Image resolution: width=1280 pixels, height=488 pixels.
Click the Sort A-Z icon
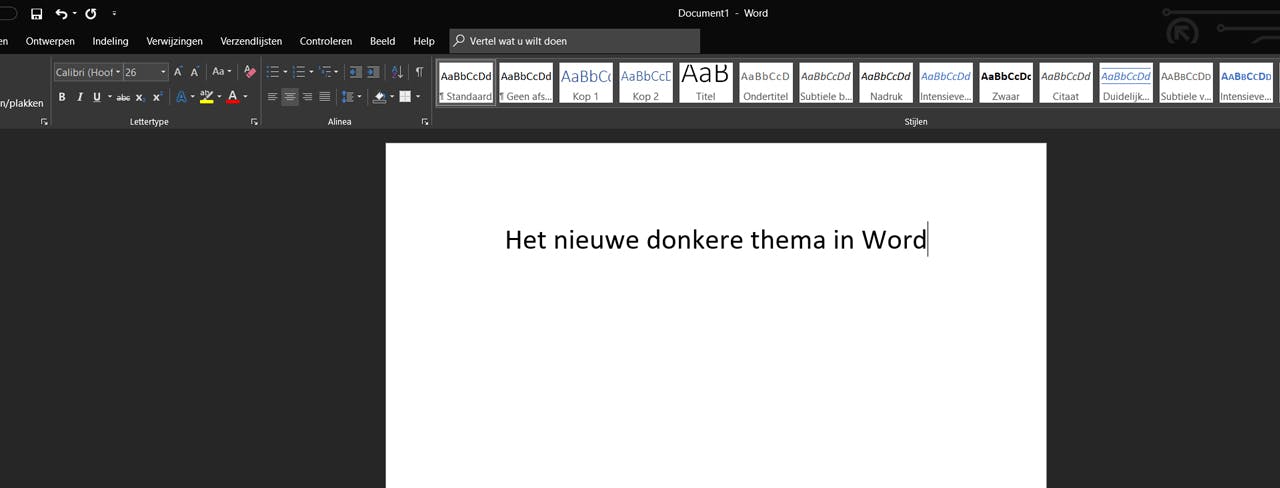pyautogui.click(x=397, y=72)
